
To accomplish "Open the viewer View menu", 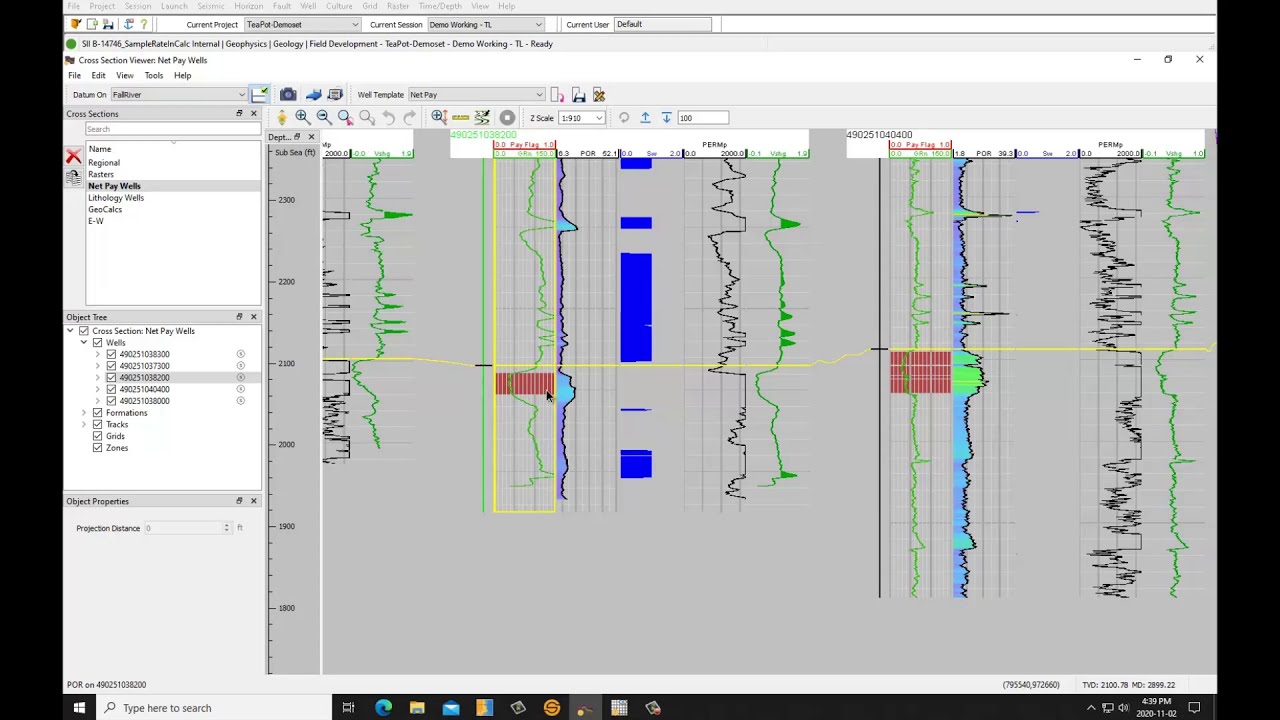I will [125, 76].
